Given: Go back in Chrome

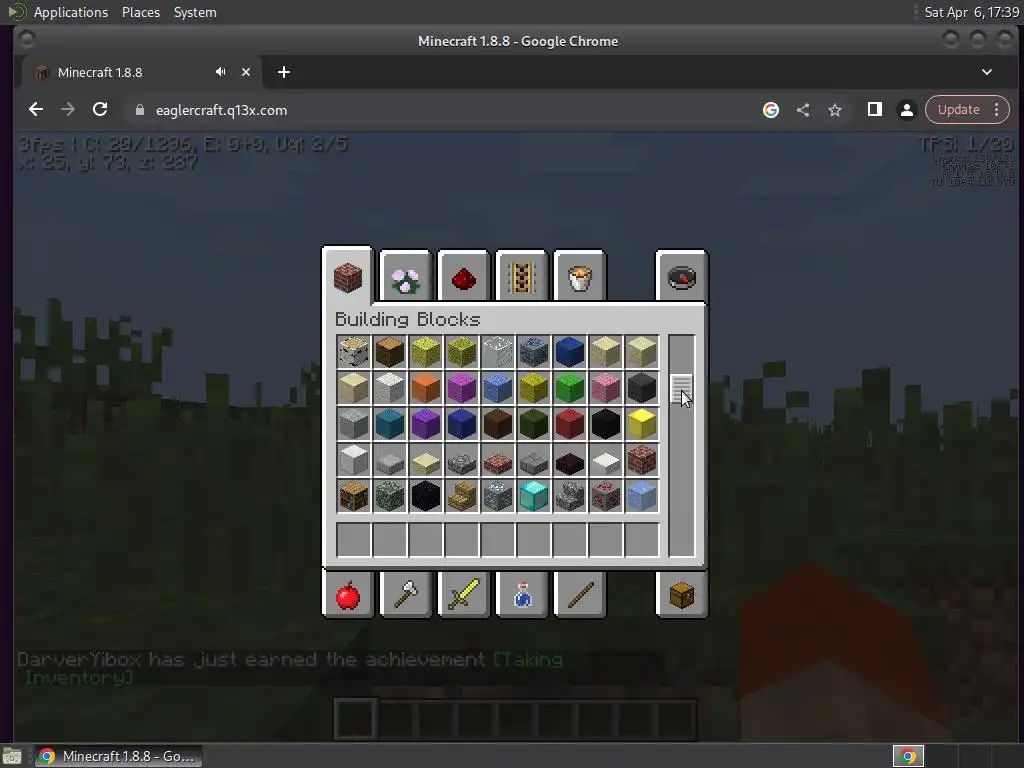Looking at the screenshot, I should (x=36, y=110).
